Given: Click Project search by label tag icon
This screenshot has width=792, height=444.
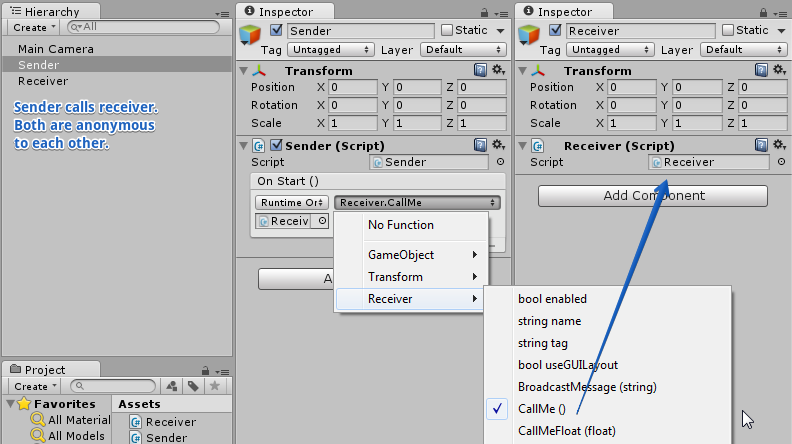Looking at the screenshot, I should [193, 386].
